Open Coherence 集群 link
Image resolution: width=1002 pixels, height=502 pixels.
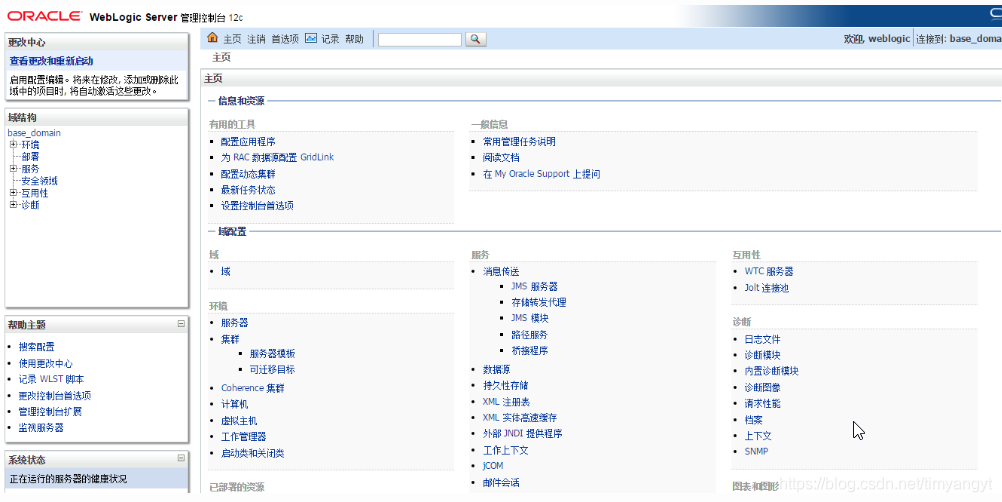click(x=252, y=388)
